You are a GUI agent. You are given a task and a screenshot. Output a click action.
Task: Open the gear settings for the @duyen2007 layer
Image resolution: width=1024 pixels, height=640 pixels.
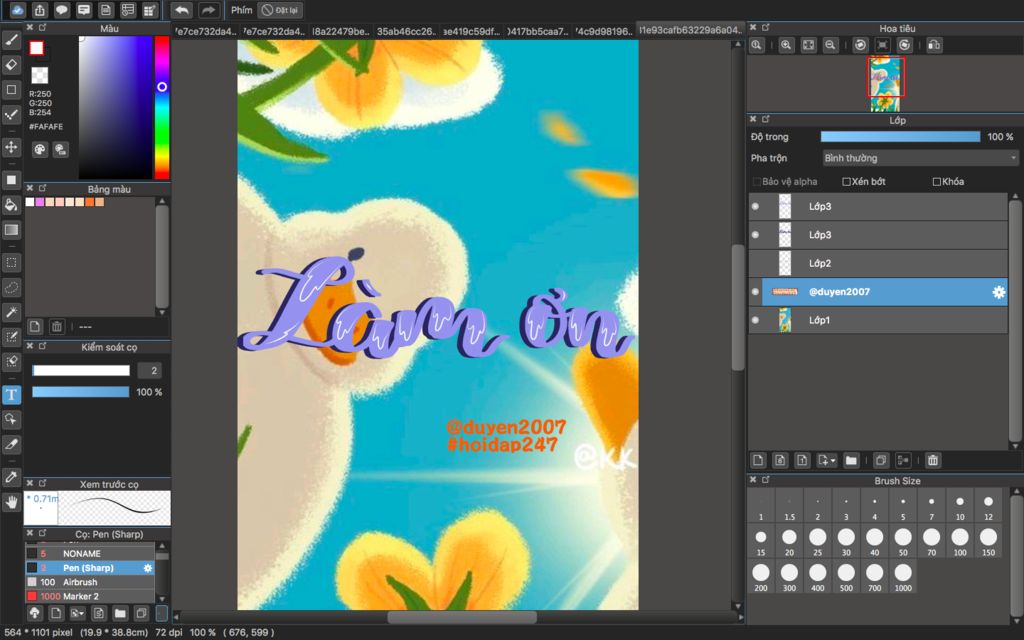tap(997, 292)
